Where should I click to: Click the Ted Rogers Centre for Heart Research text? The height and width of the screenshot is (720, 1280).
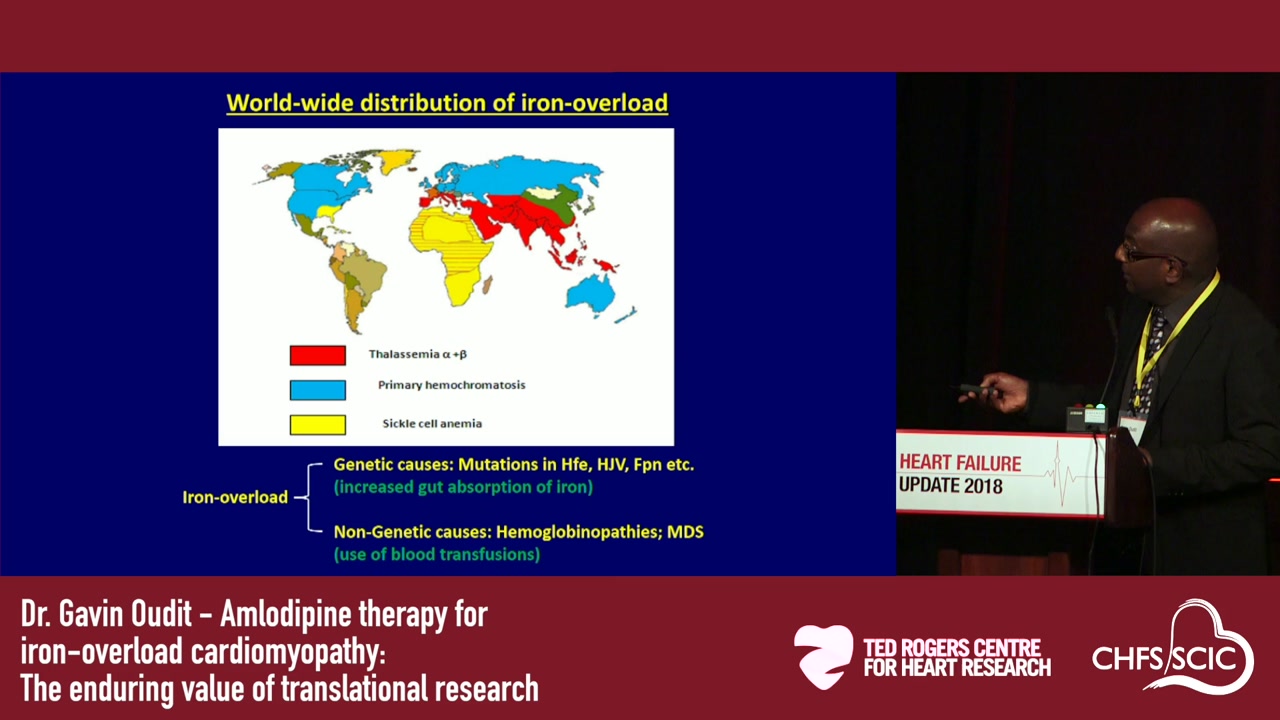click(957, 658)
